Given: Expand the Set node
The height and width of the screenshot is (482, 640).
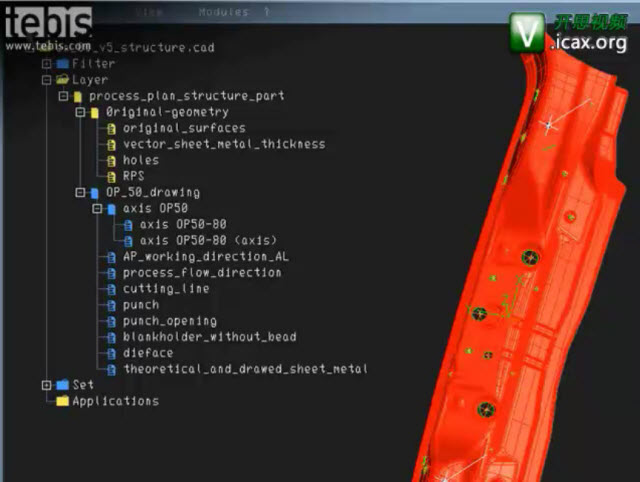Looking at the screenshot, I should pyautogui.click(x=47, y=385).
